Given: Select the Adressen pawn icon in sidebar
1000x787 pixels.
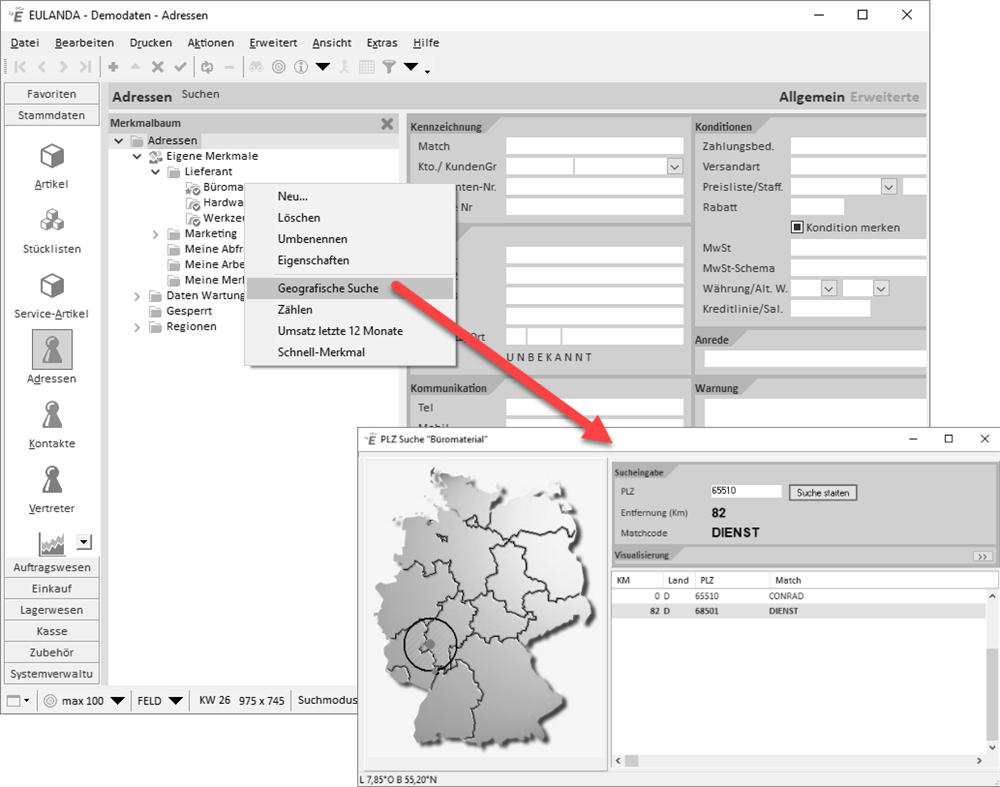Looking at the screenshot, I should [x=52, y=349].
